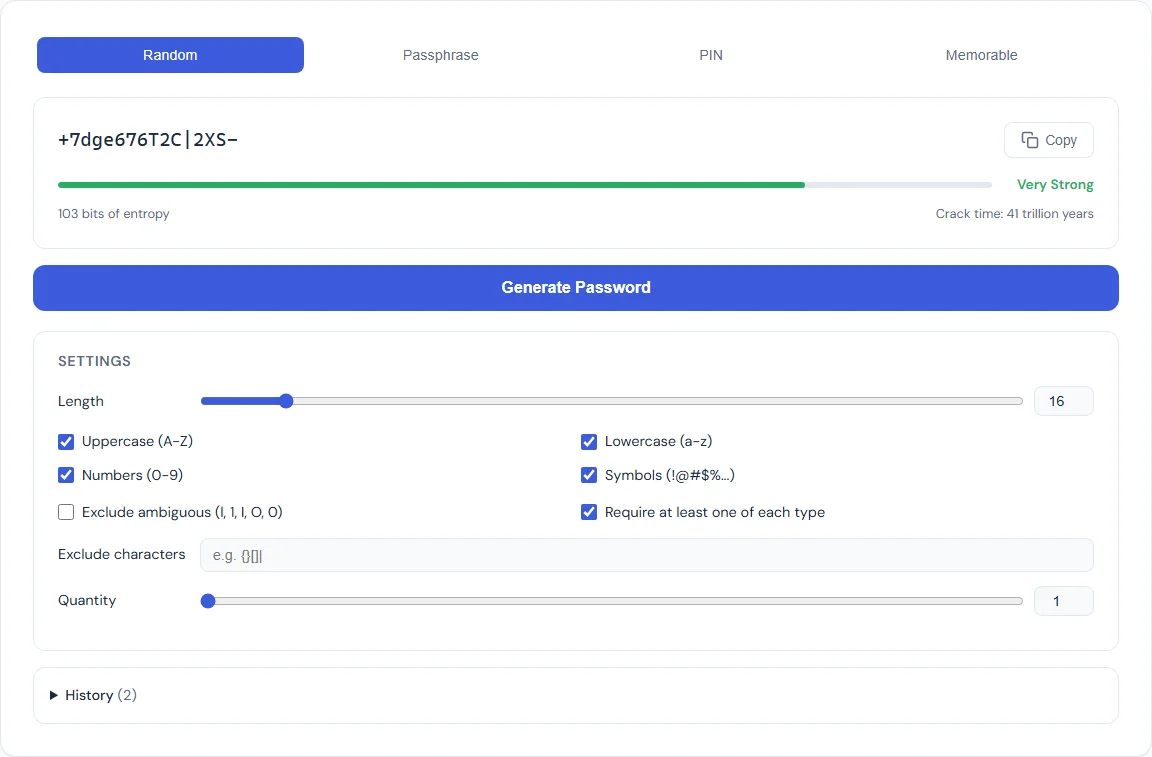Screen dimensions: 1152x757
Task: Click Generate Password
Action: tap(576, 287)
